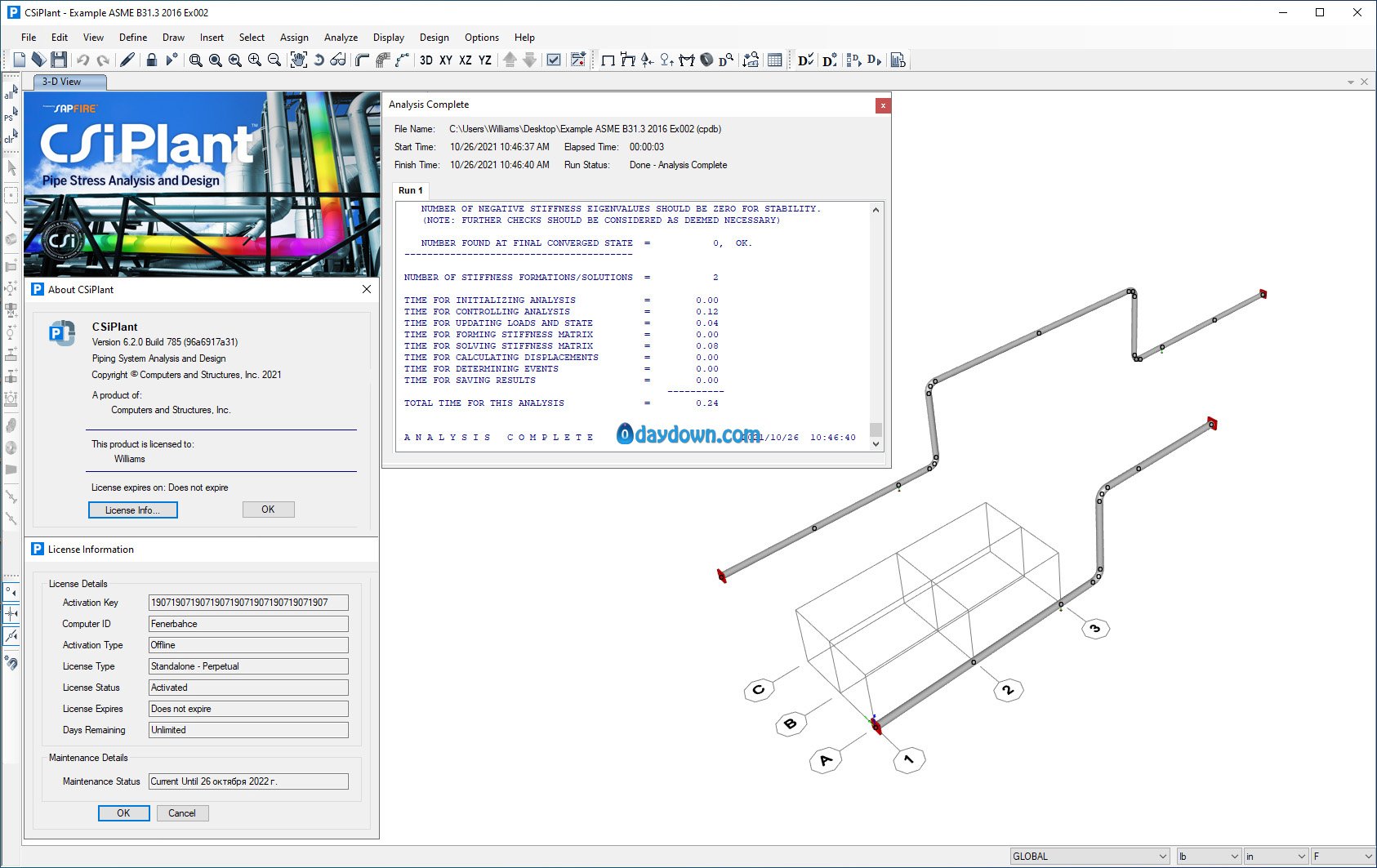The width and height of the screenshot is (1377, 868).
Task: Select the pointer arrow tool in left sidebar
Action: tap(11, 167)
